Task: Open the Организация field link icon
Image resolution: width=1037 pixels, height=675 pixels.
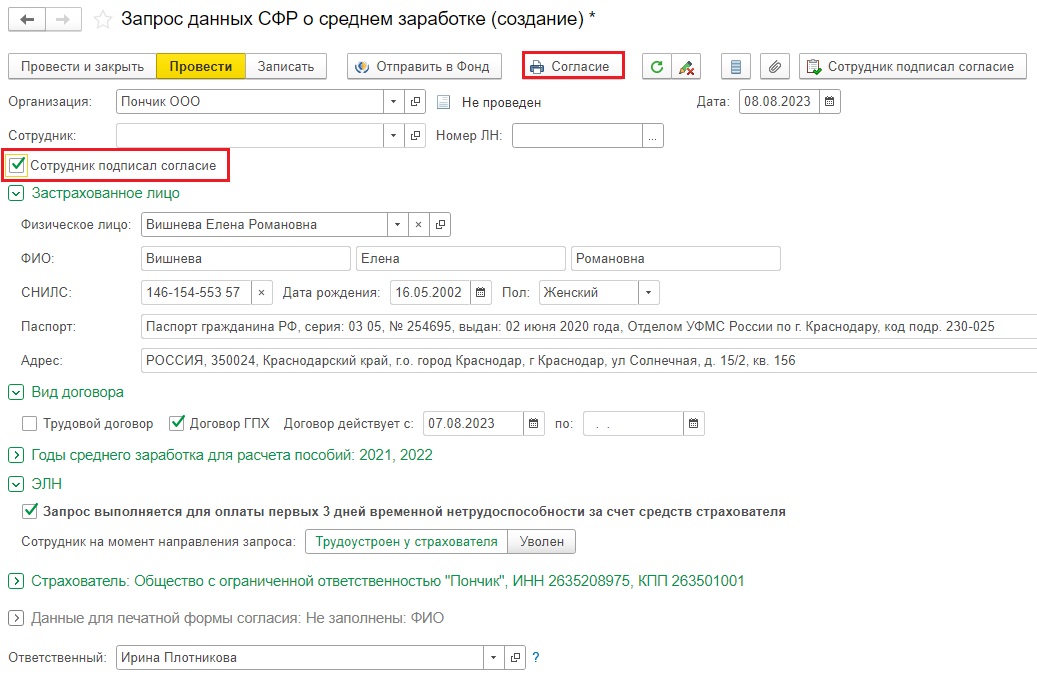Action: tap(415, 102)
